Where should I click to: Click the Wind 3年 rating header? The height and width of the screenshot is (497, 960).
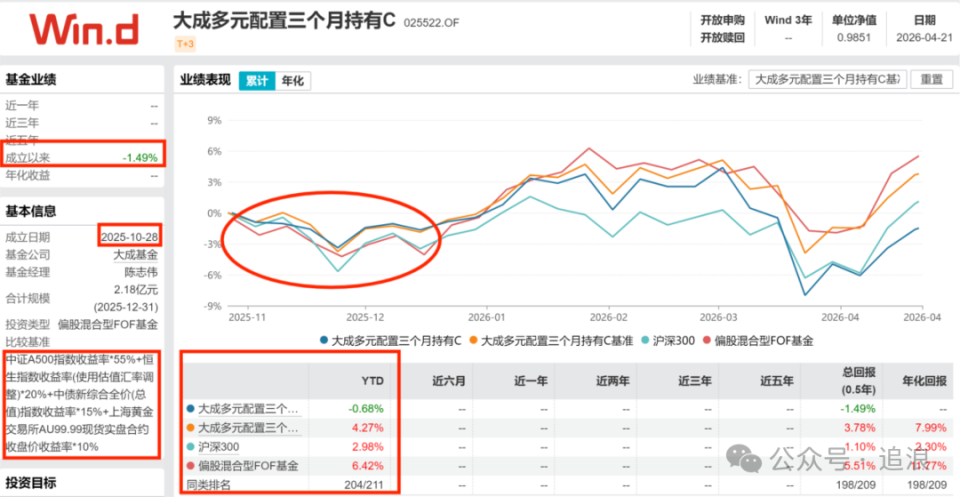pos(788,20)
